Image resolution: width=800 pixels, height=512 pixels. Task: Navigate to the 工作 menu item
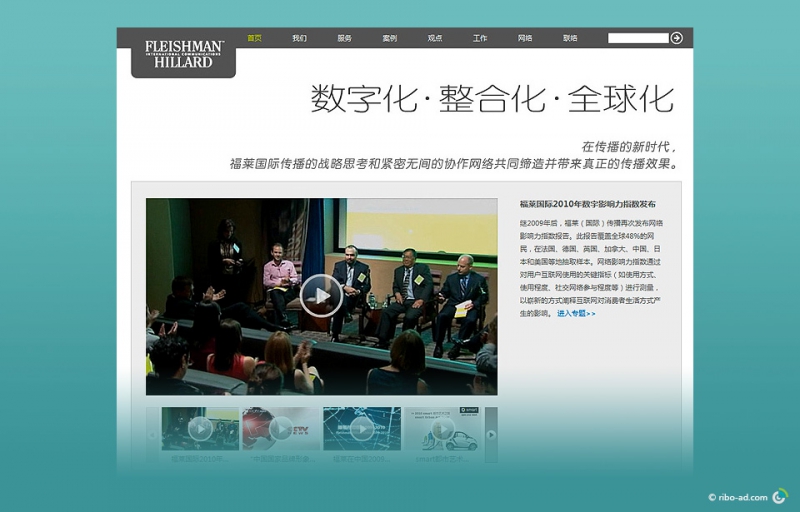point(480,38)
